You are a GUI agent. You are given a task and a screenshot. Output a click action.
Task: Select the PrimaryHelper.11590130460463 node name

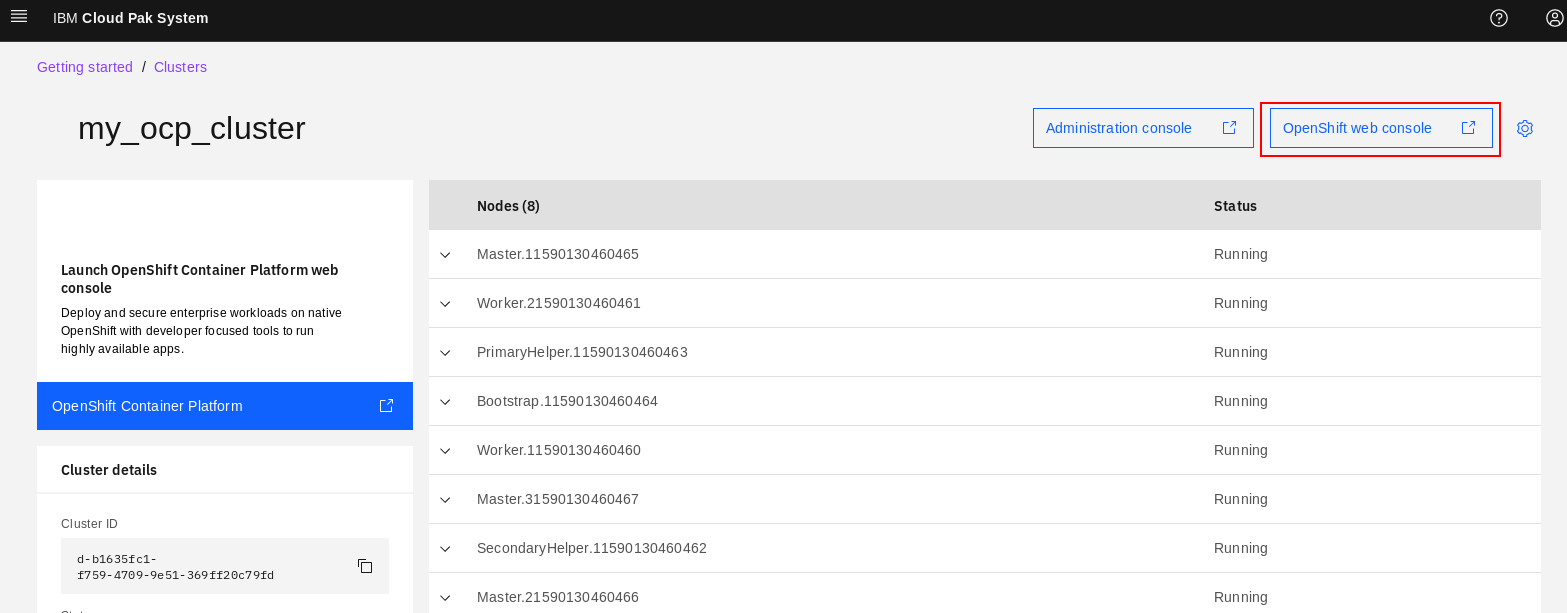[582, 352]
